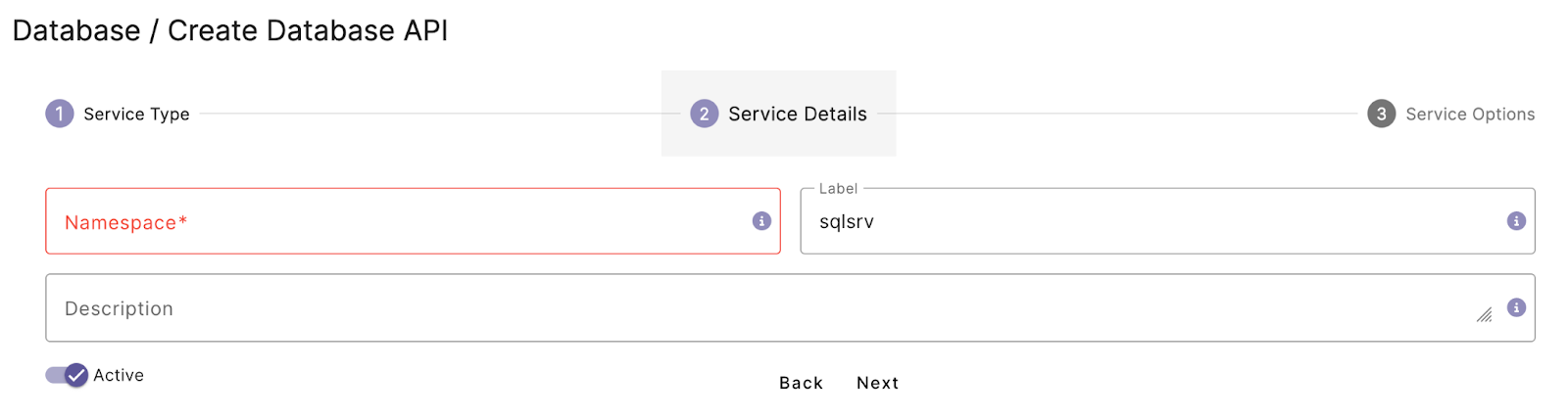
Task: Click the Label field containing sqlsrv
Action: click(1167, 221)
